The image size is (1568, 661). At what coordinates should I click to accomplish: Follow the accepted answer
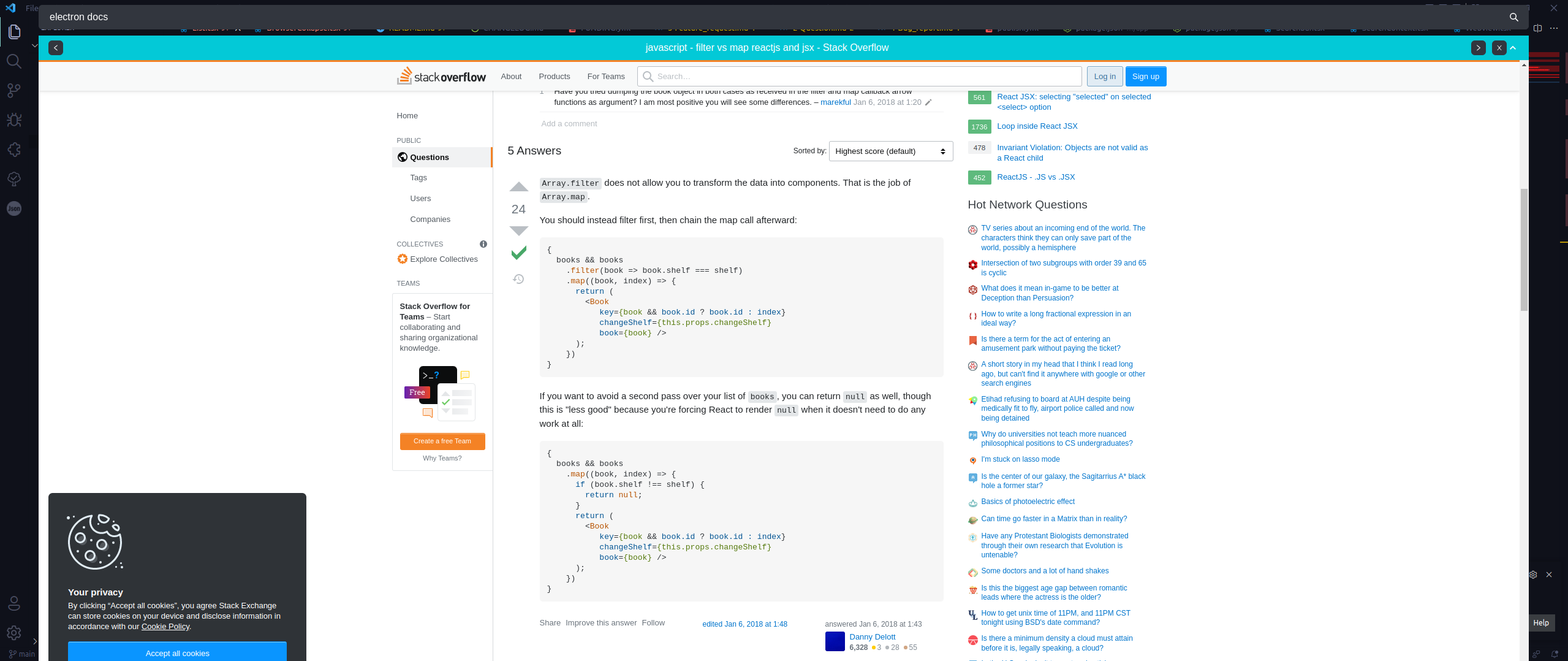653,623
